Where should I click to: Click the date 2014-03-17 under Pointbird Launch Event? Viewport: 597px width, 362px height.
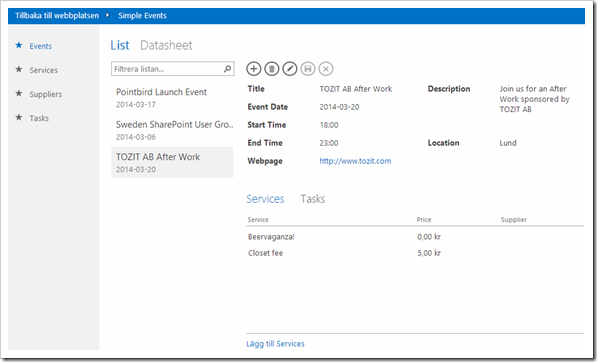tap(136, 104)
